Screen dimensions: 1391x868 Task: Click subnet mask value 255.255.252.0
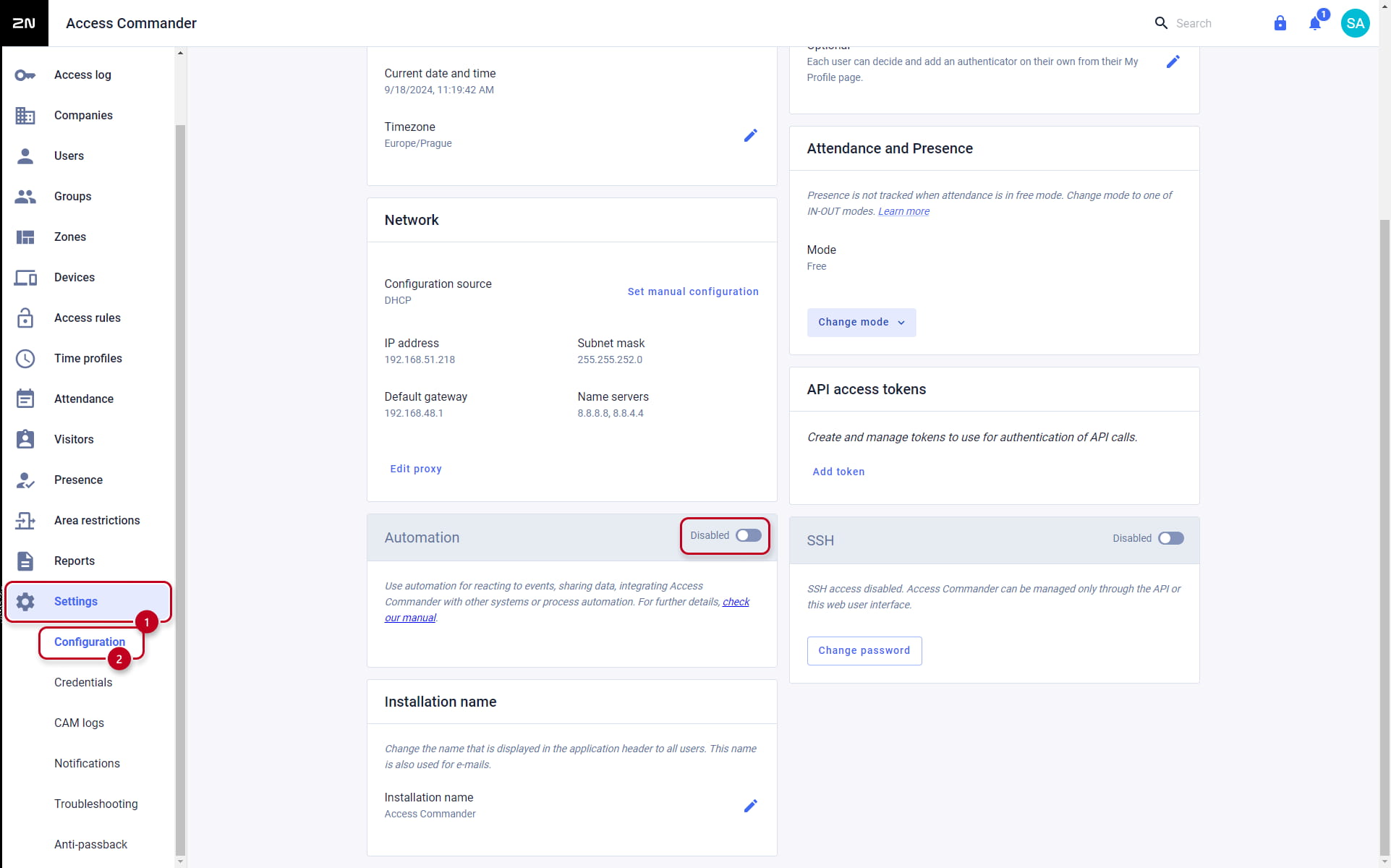coord(610,359)
